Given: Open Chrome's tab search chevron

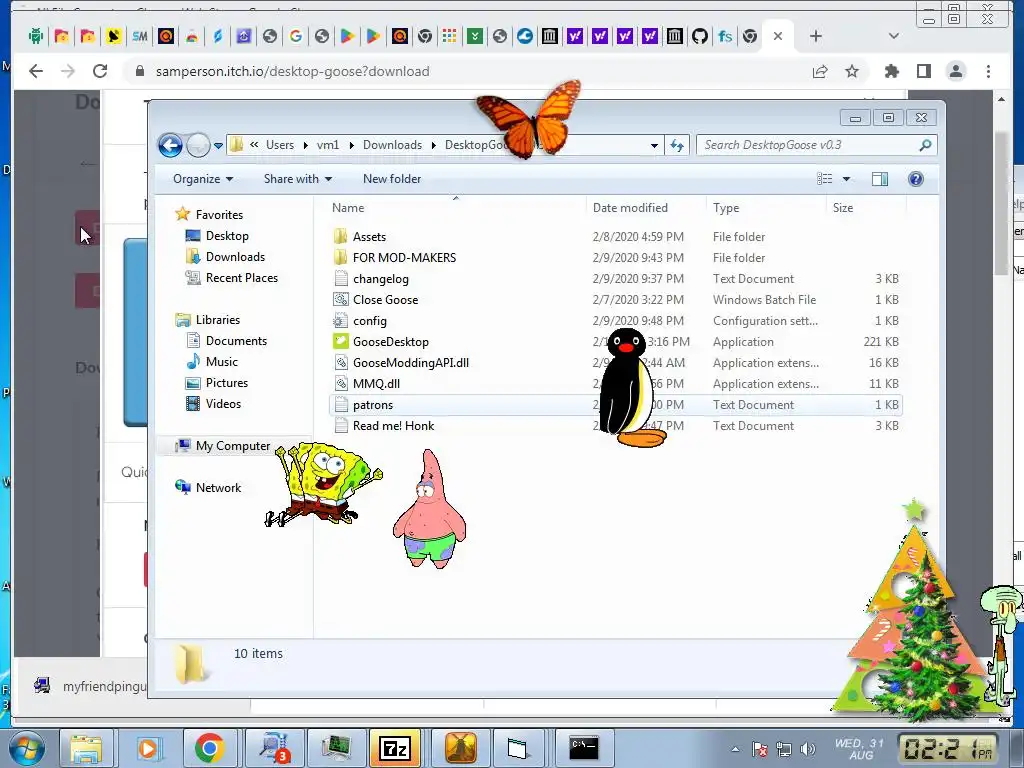Looking at the screenshot, I should point(894,36).
